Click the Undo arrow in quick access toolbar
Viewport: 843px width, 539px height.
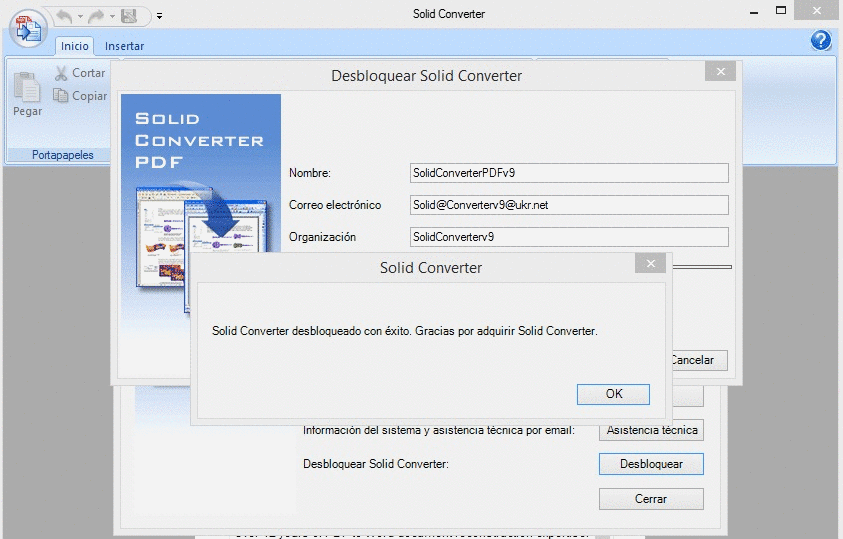(x=65, y=17)
